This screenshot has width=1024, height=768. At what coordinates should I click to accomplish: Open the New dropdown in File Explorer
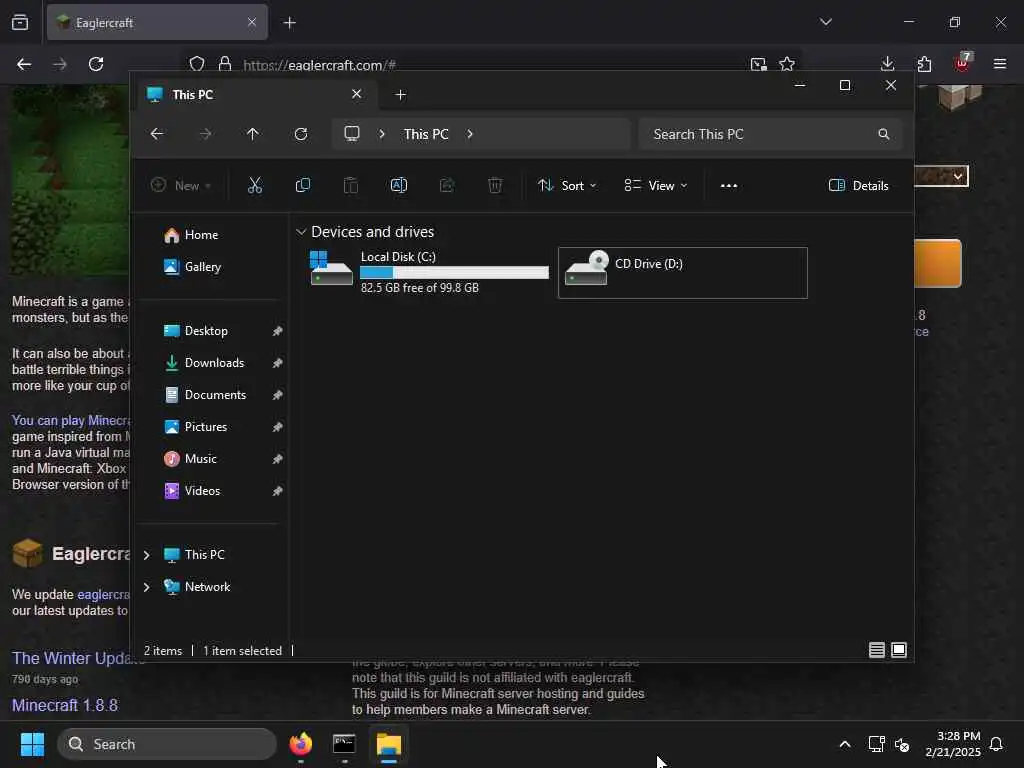pyautogui.click(x=181, y=185)
